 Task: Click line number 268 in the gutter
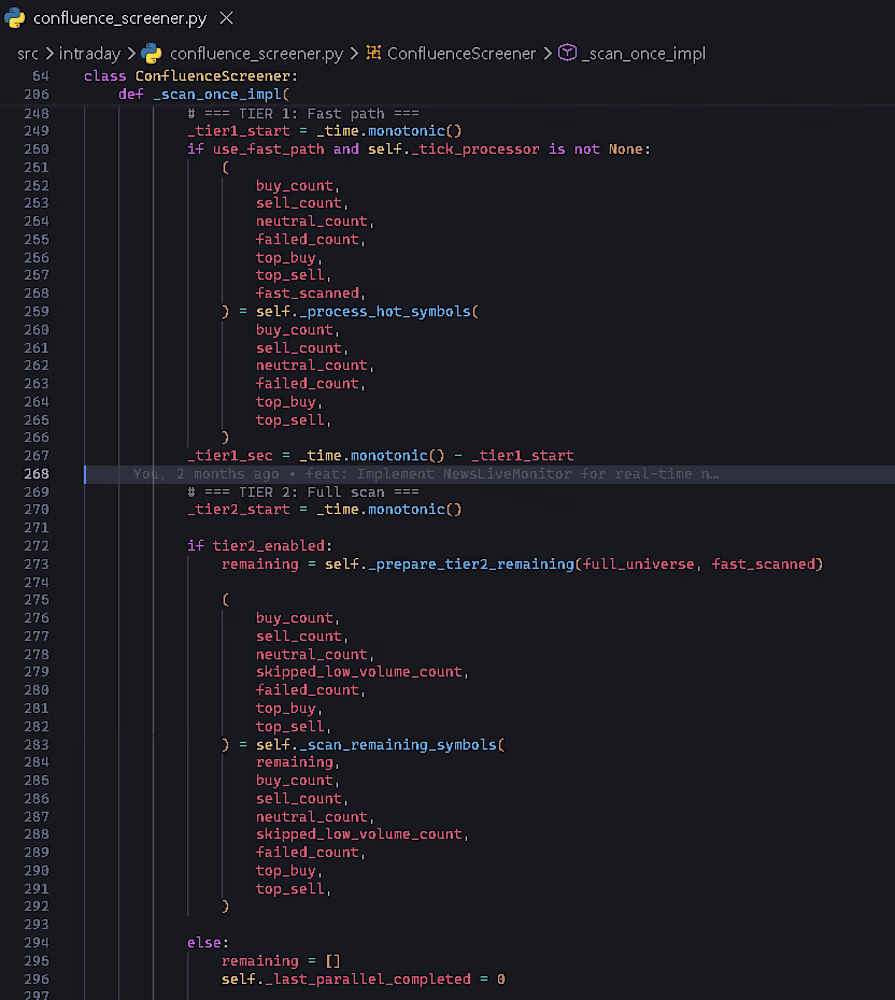[x=36, y=474]
